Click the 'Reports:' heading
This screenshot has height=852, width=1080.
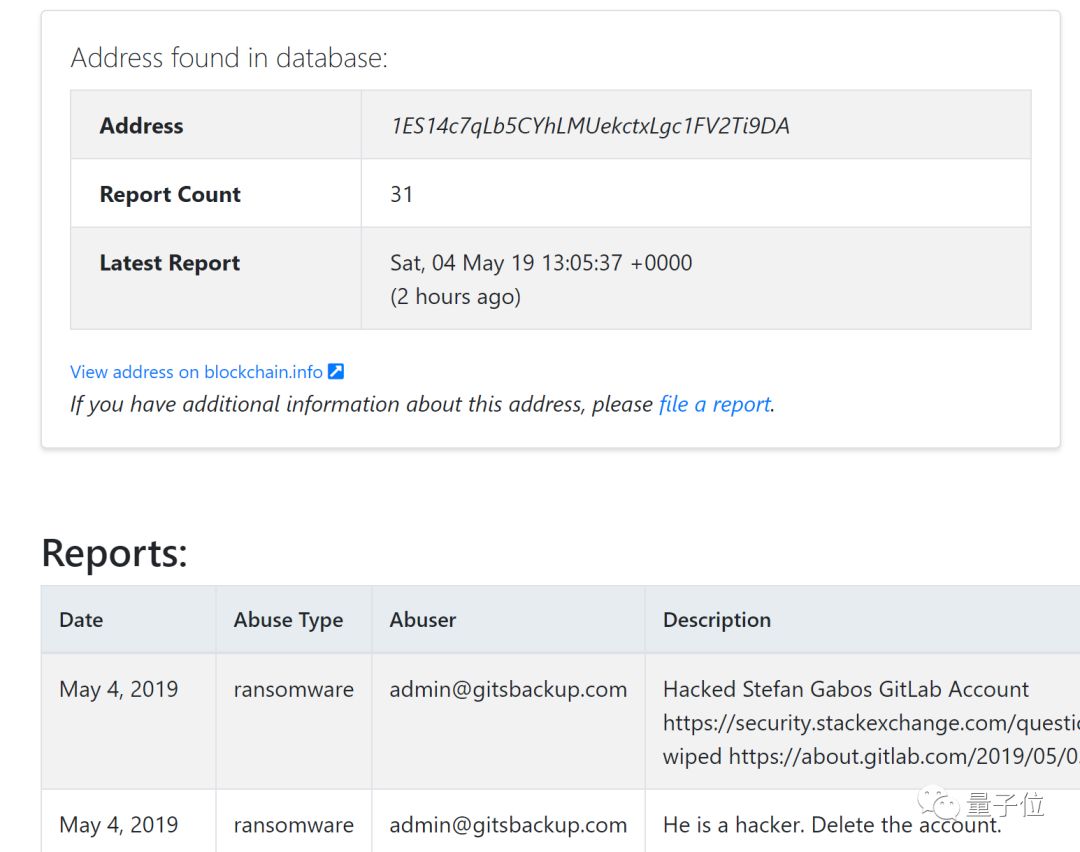[x=114, y=553]
